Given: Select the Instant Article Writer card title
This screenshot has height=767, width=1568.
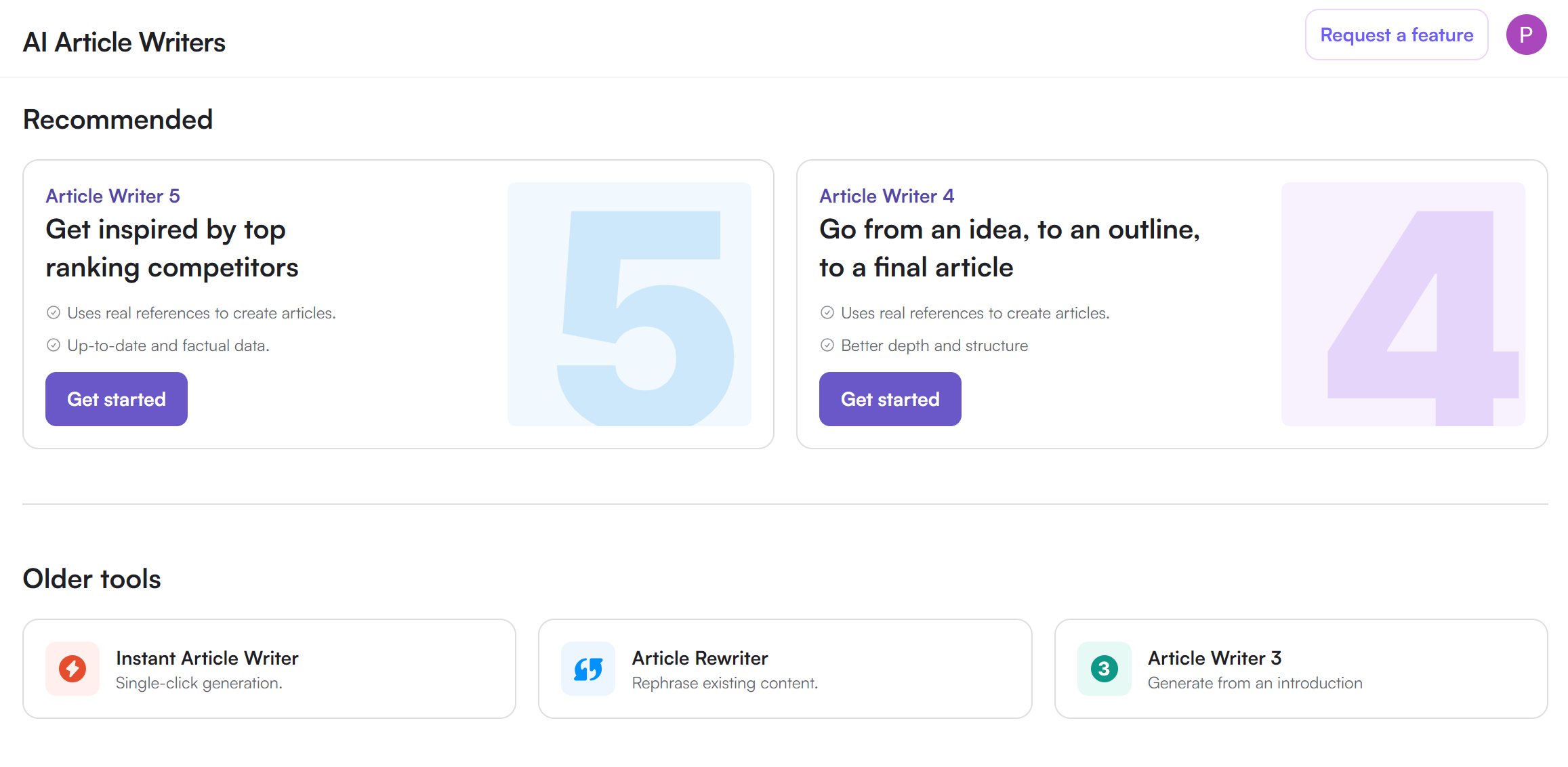Looking at the screenshot, I should (x=207, y=658).
